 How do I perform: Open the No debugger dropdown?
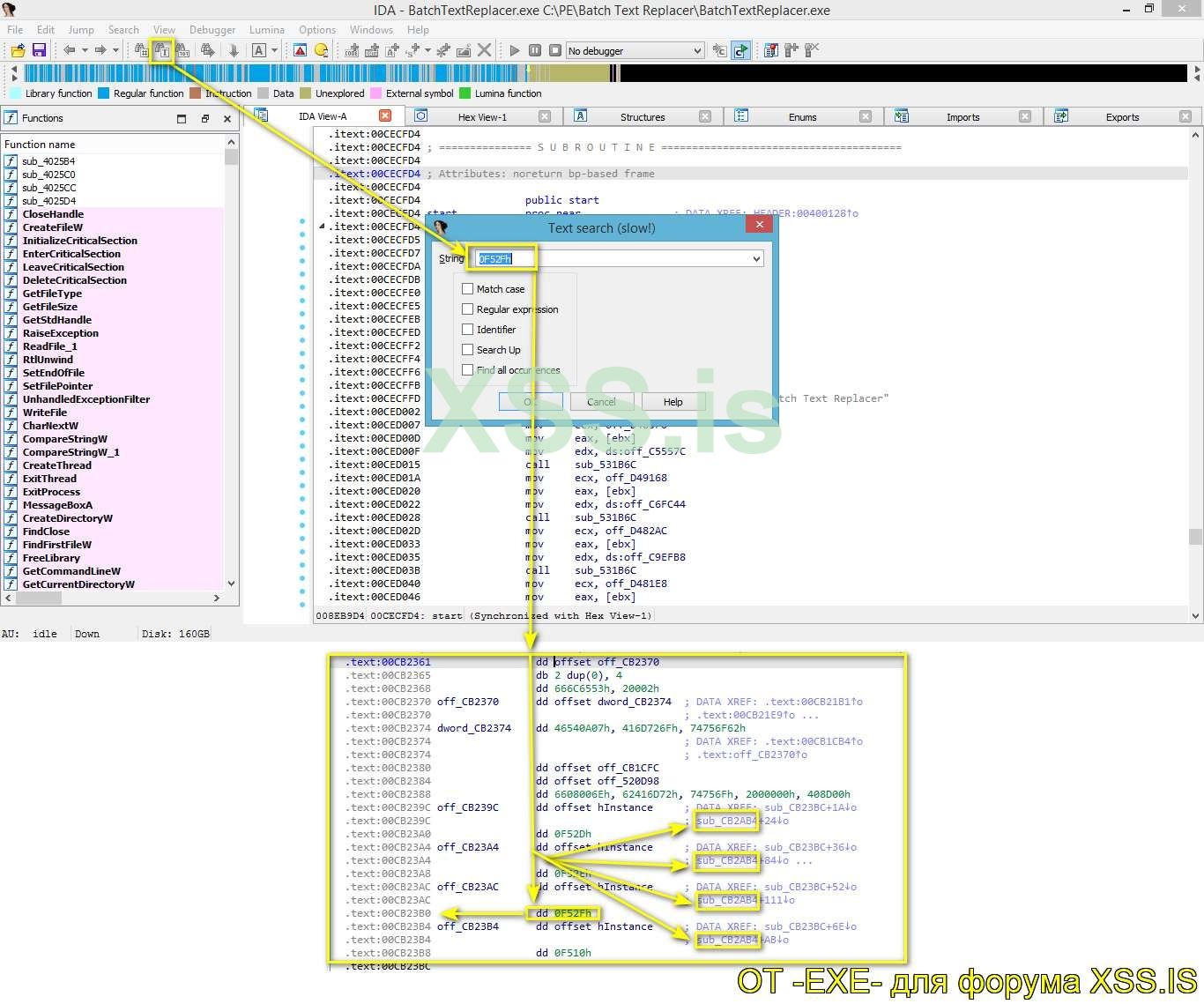635,50
